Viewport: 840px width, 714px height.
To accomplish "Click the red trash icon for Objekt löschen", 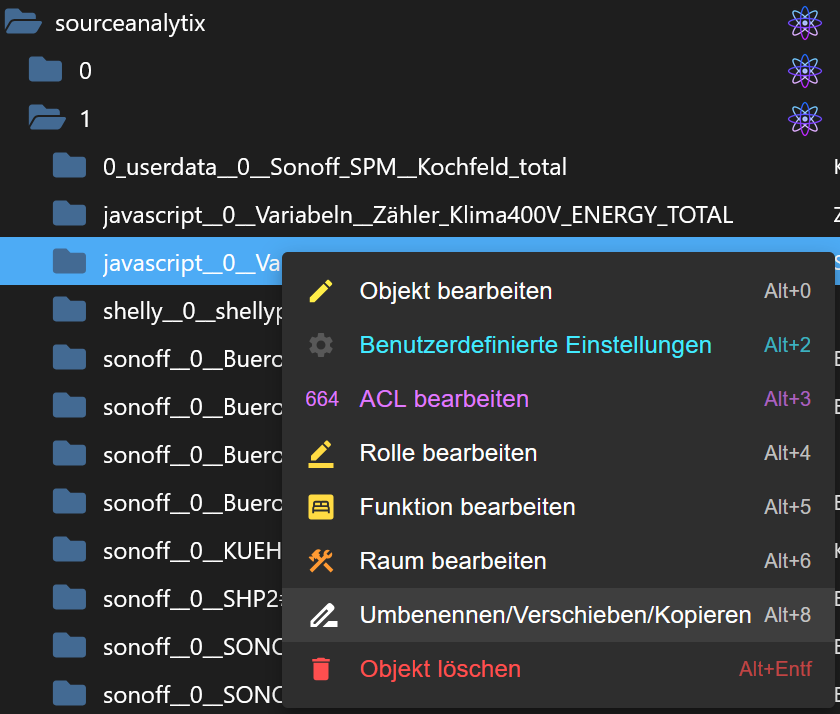I will coord(321,669).
